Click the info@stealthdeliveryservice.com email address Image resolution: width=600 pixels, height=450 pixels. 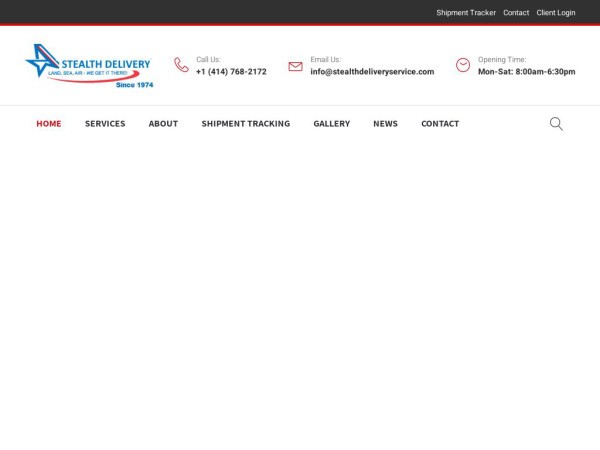pos(372,72)
